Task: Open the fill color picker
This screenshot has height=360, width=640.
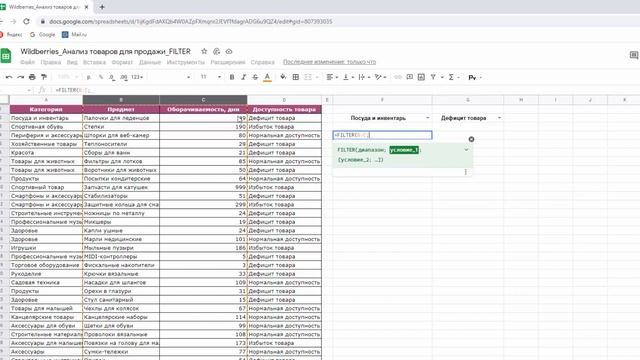Action: click(x=283, y=77)
